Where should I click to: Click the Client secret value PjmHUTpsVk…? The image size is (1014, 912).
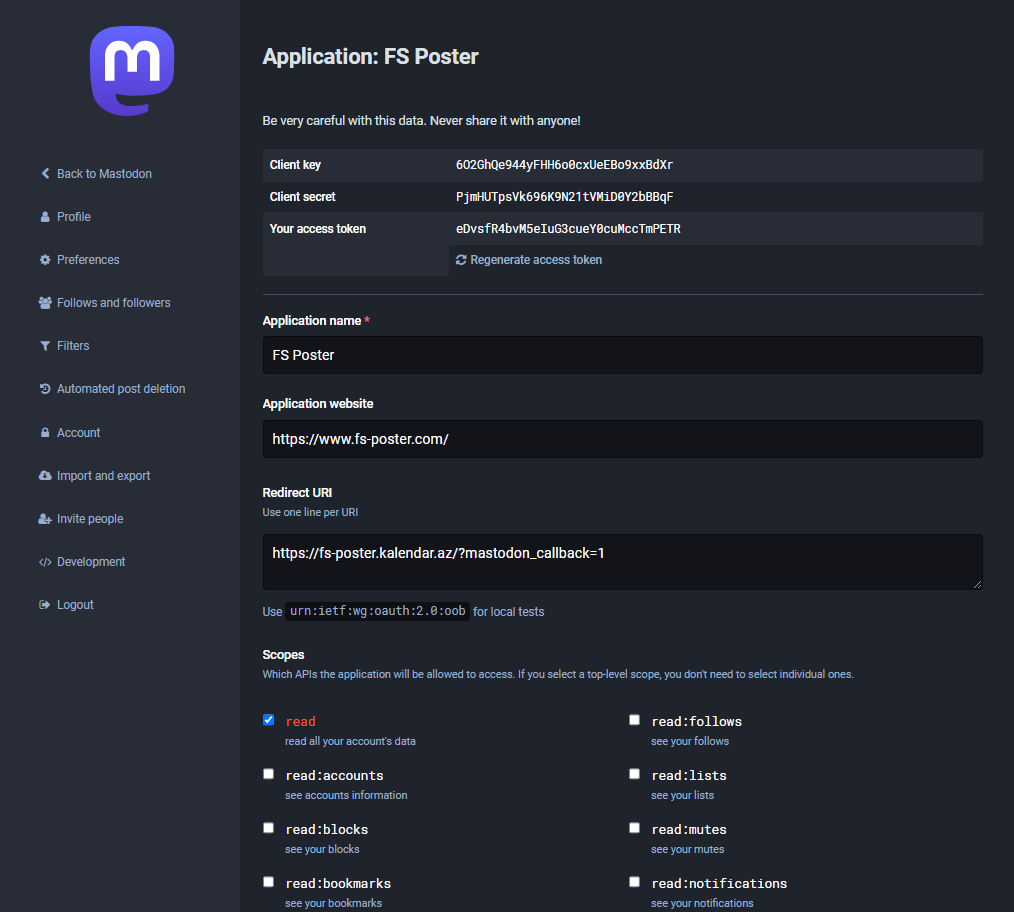point(565,197)
